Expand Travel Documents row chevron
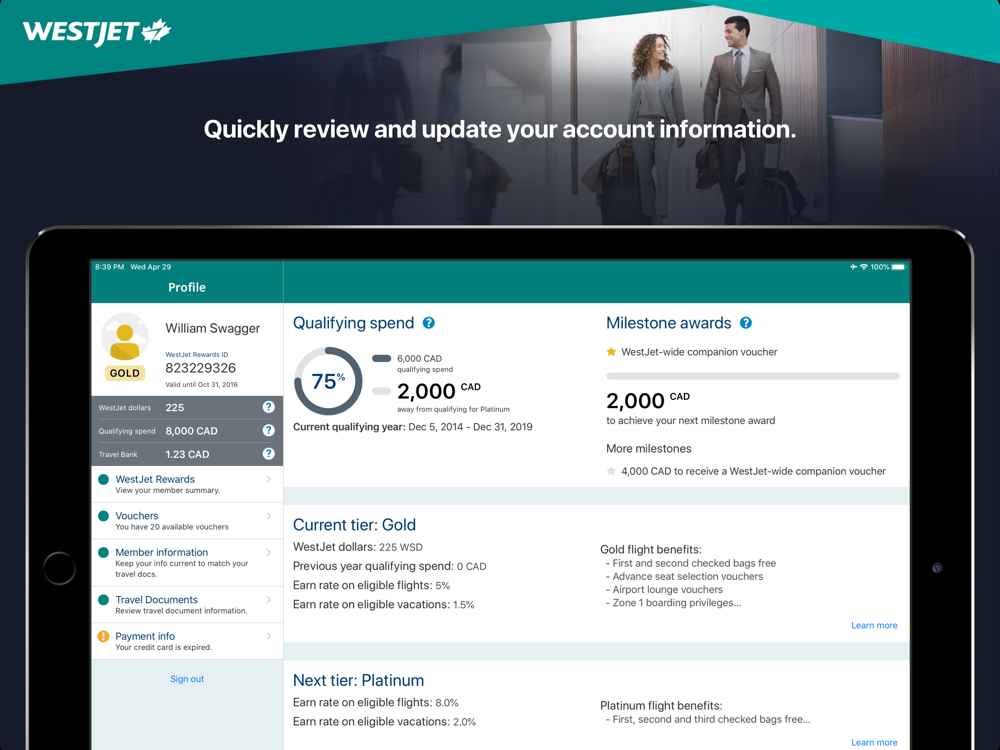 coord(268,599)
